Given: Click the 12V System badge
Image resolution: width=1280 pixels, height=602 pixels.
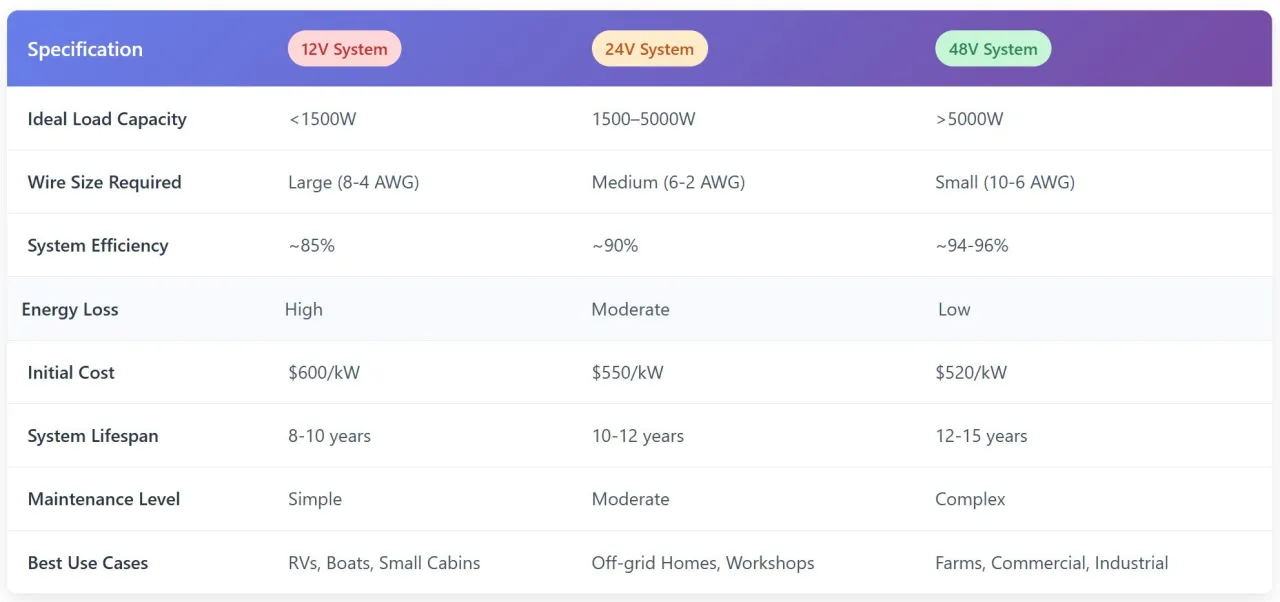Looking at the screenshot, I should click(344, 49).
